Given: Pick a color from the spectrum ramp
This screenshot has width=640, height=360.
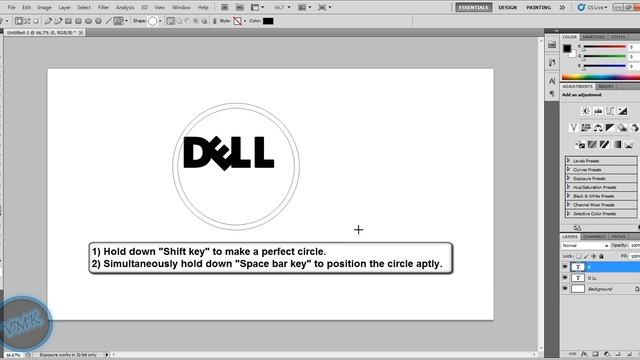Looking at the screenshot, I should (601, 77).
